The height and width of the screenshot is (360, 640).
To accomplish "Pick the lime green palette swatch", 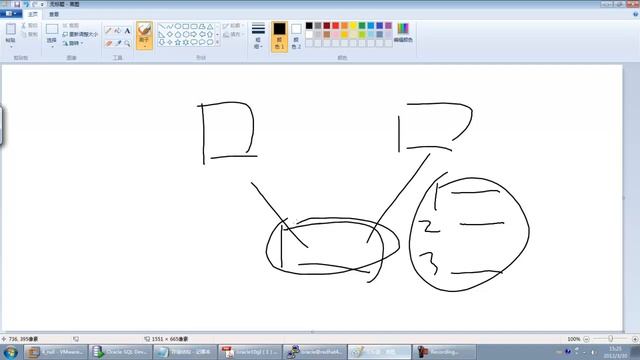I will pos(362,35).
